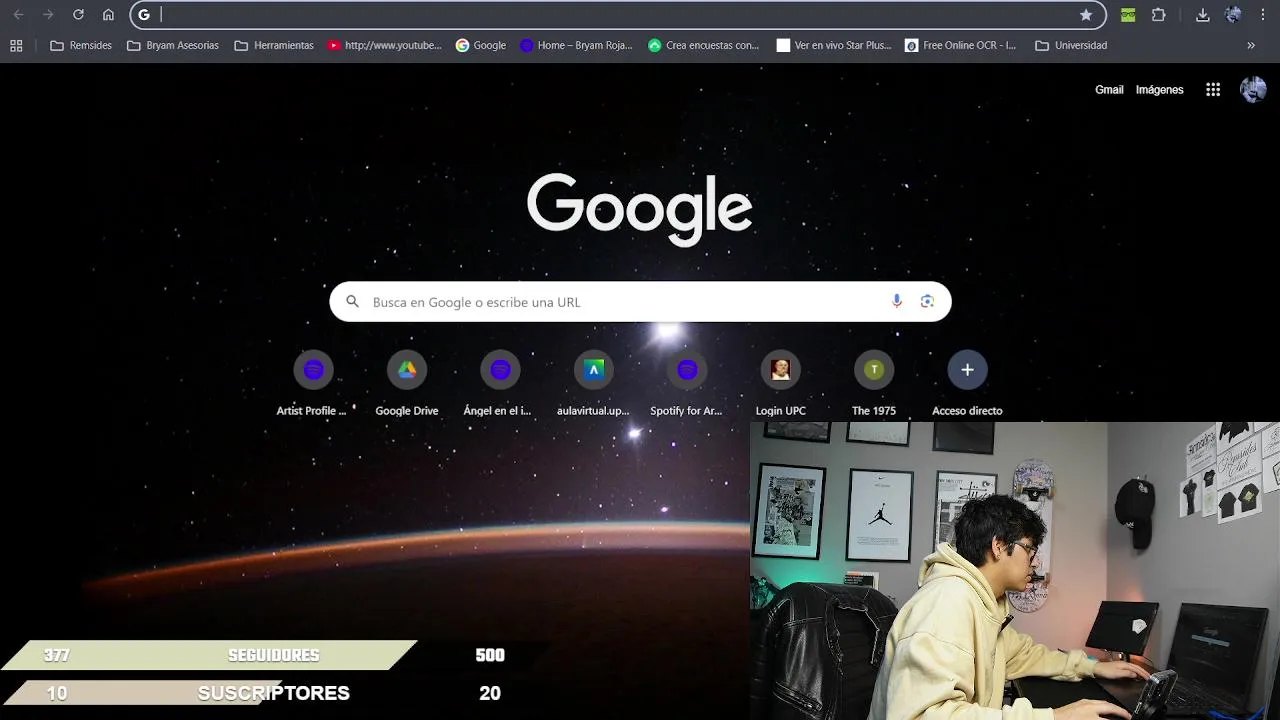Open the Free Online OCR bookmark

pyautogui.click(x=961, y=45)
